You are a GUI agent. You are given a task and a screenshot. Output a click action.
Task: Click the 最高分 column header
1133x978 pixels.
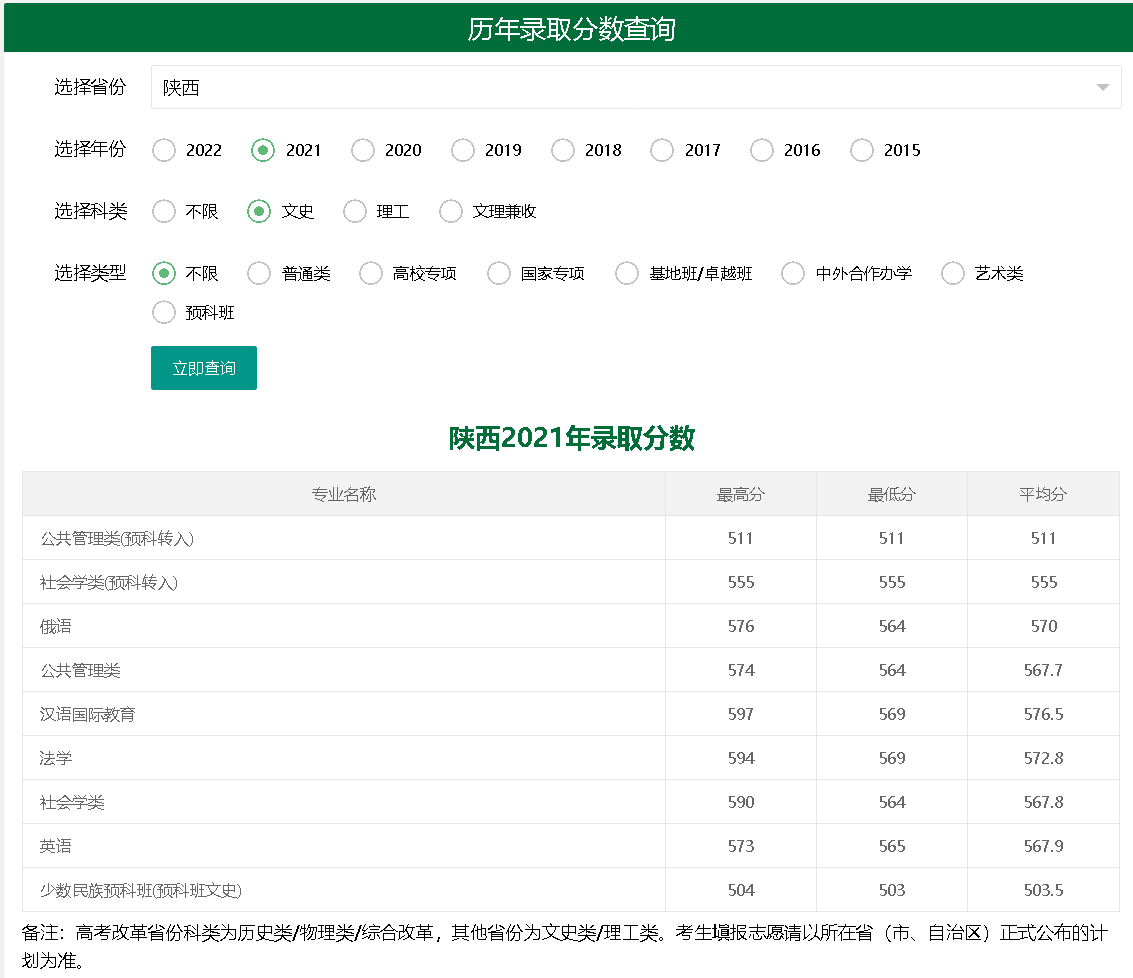pos(741,494)
